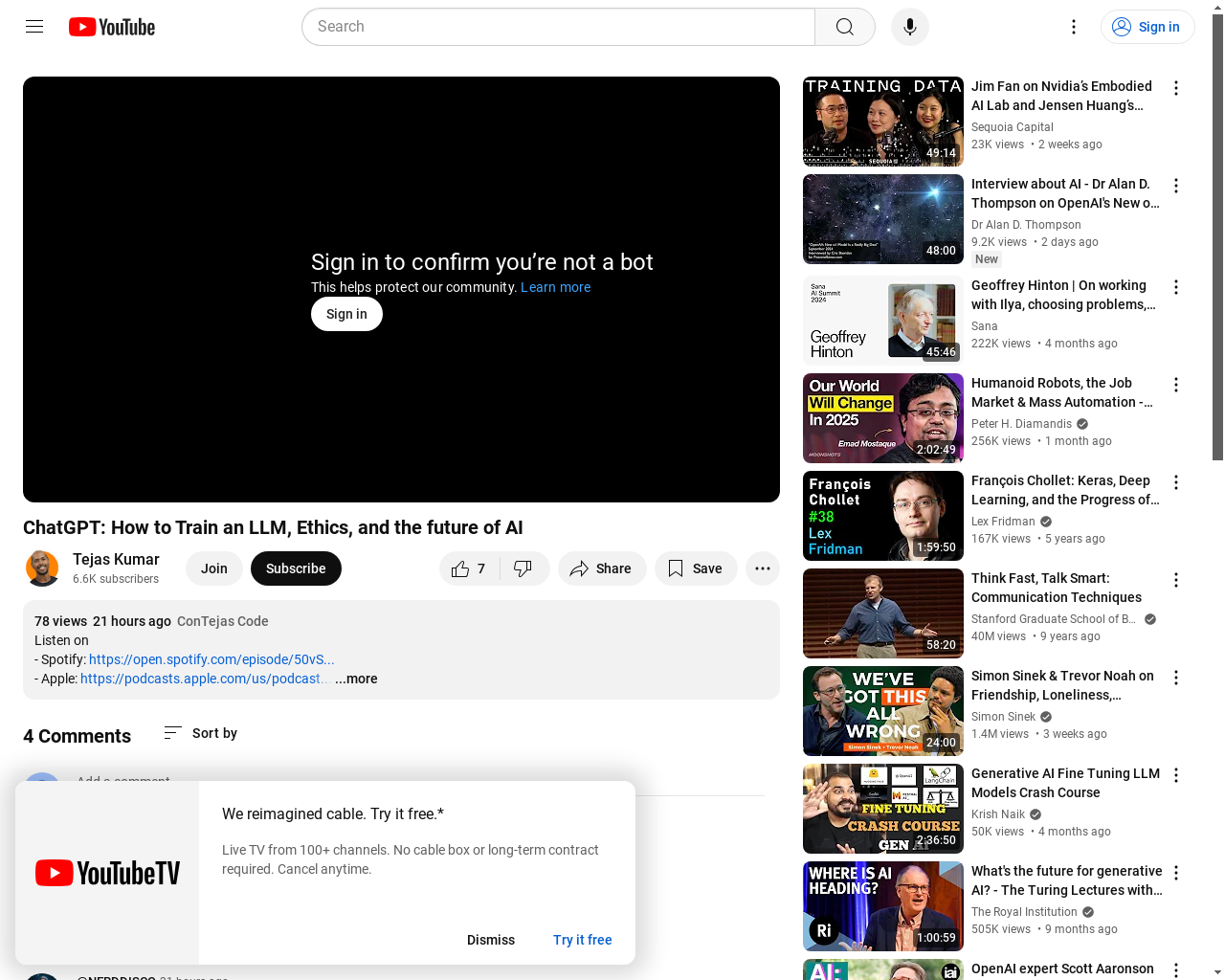Play Our World Will Change thumbnail

pos(883,418)
